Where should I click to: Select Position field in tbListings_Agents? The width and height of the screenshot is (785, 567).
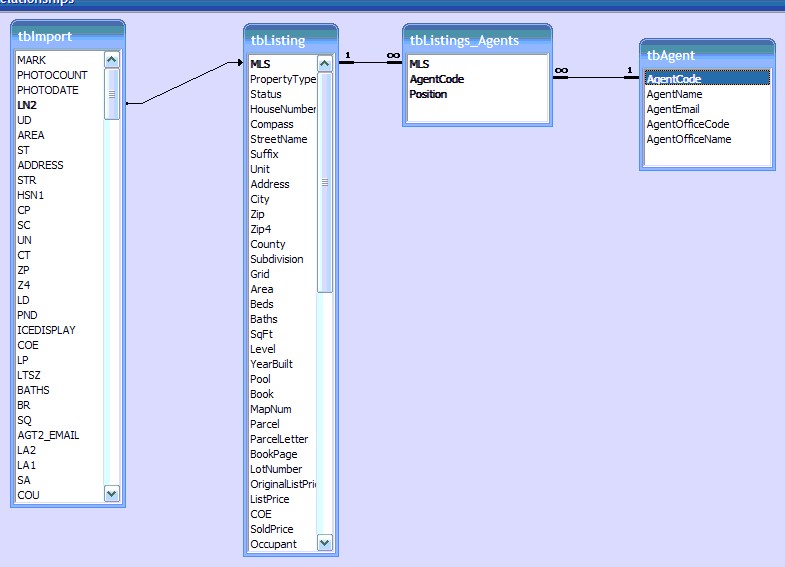(428, 94)
